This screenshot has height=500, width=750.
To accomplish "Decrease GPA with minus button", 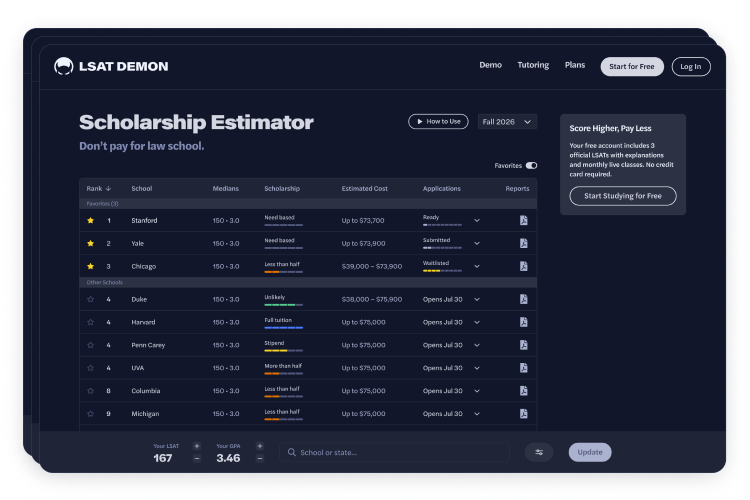I will [260, 458].
